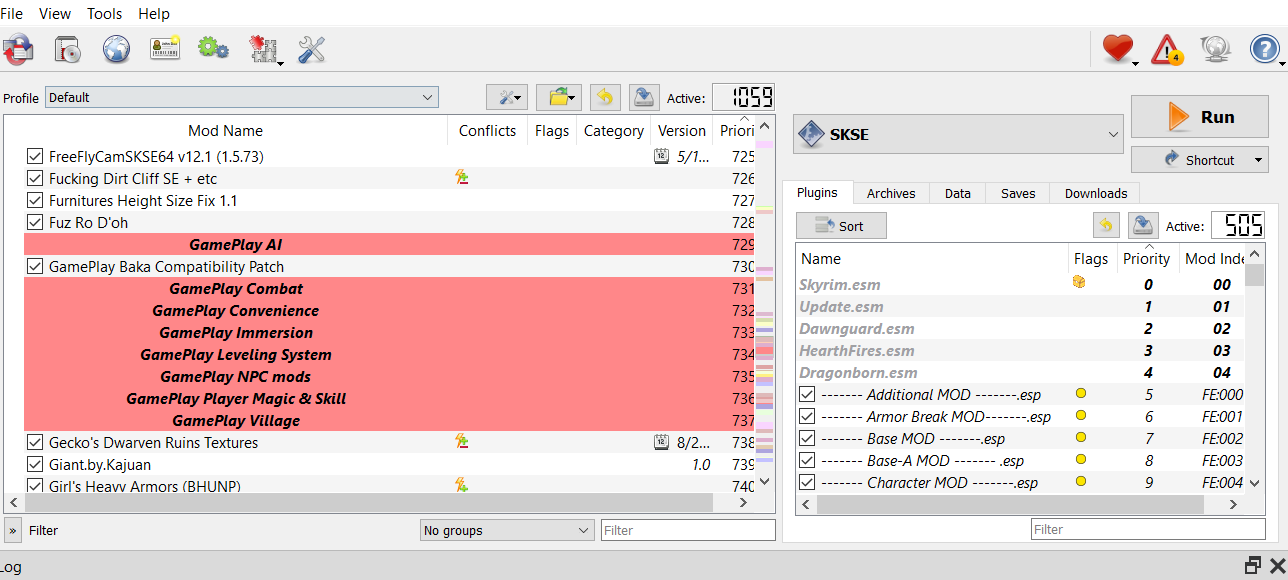Click the mod list create backup icon

pyautogui.click(x=644, y=97)
